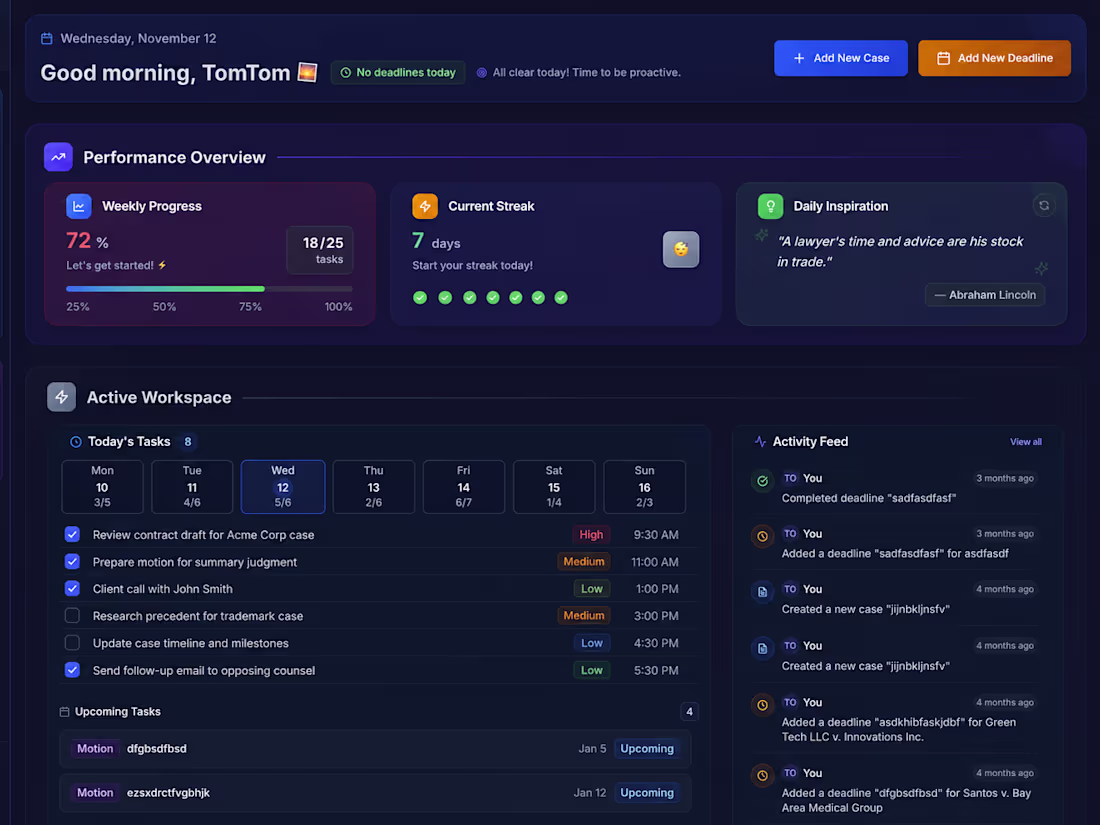Uncheck Review contract draft for Acme Corp
The height and width of the screenshot is (825, 1100).
click(x=72, y=535)
